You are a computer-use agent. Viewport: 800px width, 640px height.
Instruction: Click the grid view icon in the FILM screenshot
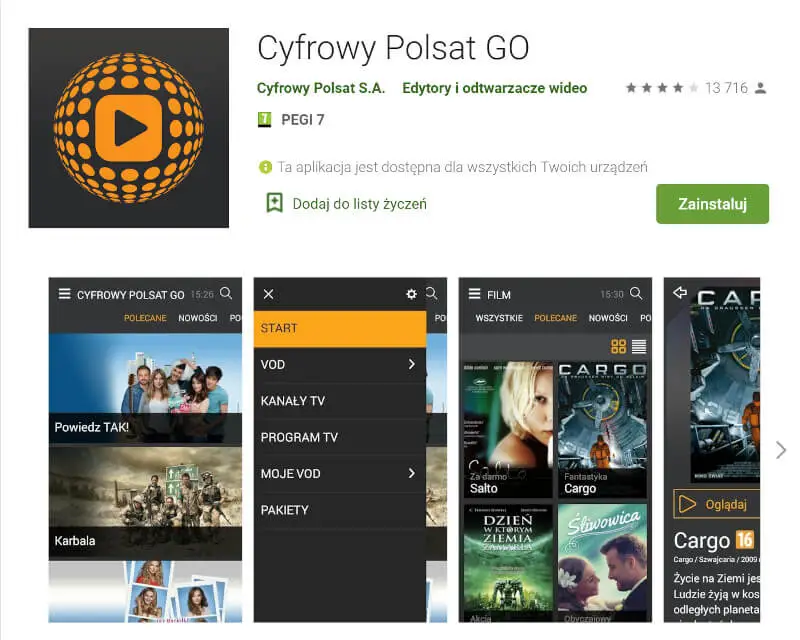click(620, 344)
